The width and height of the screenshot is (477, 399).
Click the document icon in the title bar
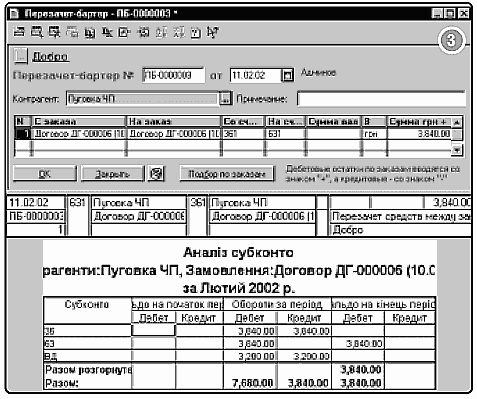[x=13, y=14]
